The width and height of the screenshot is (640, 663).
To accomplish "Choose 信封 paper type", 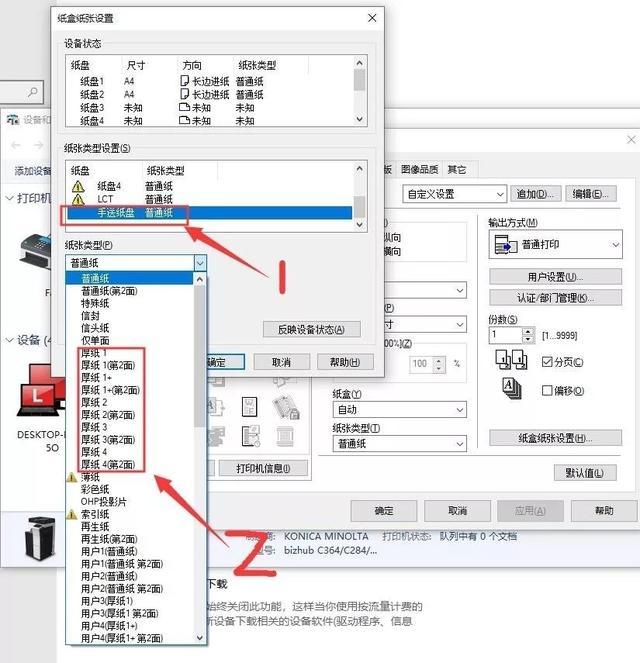I will [90, 316].
